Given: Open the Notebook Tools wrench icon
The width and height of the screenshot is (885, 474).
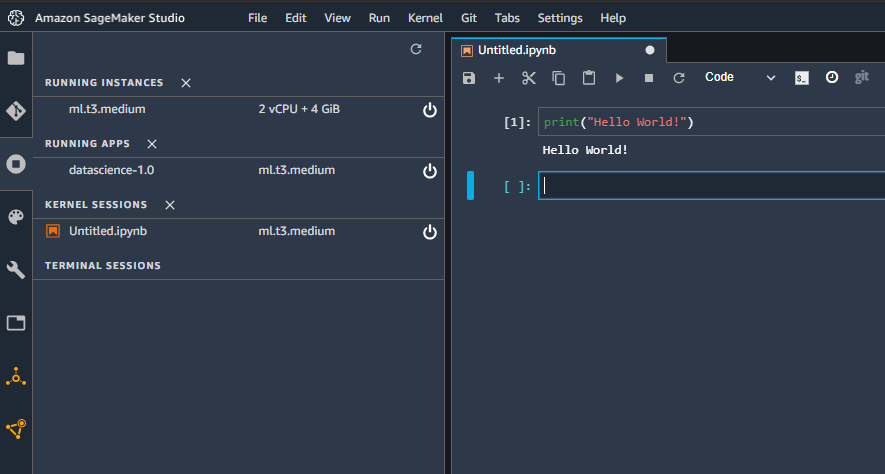Looking at the screenshot, I should [x=16, y=270].
